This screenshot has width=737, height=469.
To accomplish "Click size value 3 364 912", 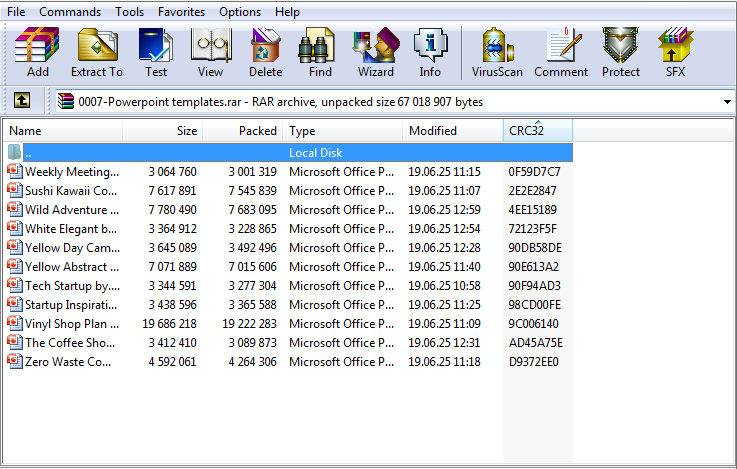I will [172, 229].
